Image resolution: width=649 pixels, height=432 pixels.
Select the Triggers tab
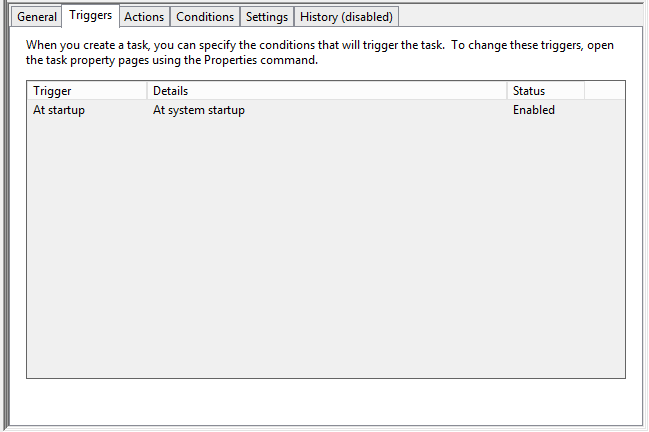click(x=90, y=16)
